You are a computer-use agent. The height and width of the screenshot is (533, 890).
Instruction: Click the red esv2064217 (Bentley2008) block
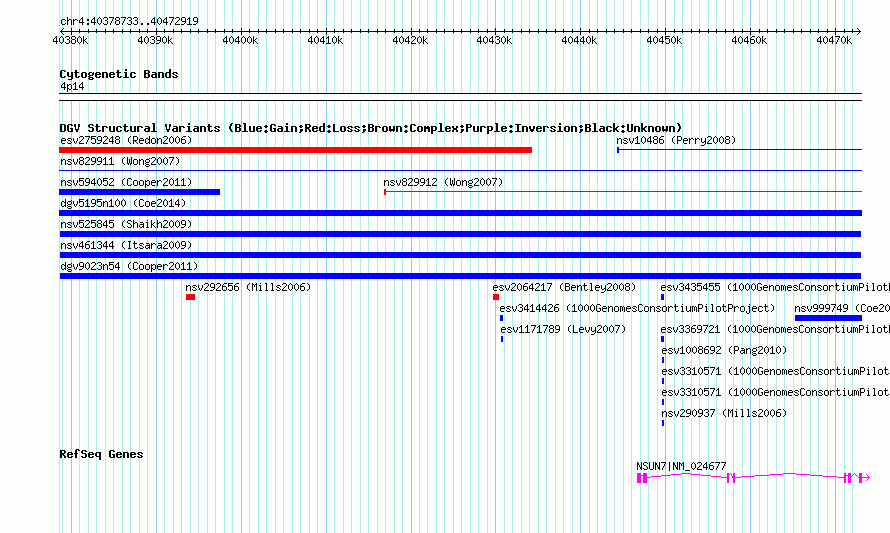tap(496, 297)
